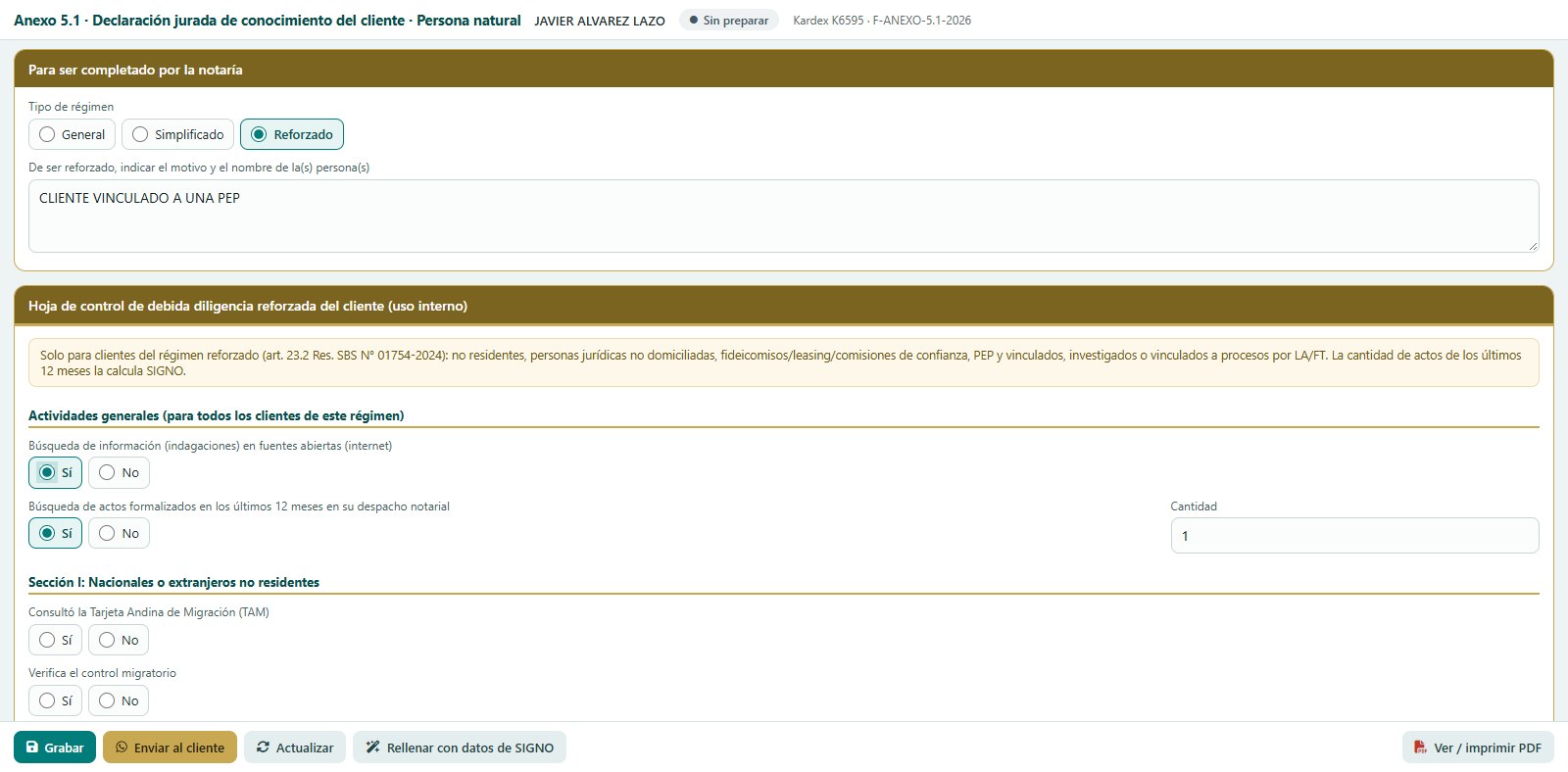Save the form with the Grabar button
This screenshot has height=772, width=1568.
tap(55, 748)
